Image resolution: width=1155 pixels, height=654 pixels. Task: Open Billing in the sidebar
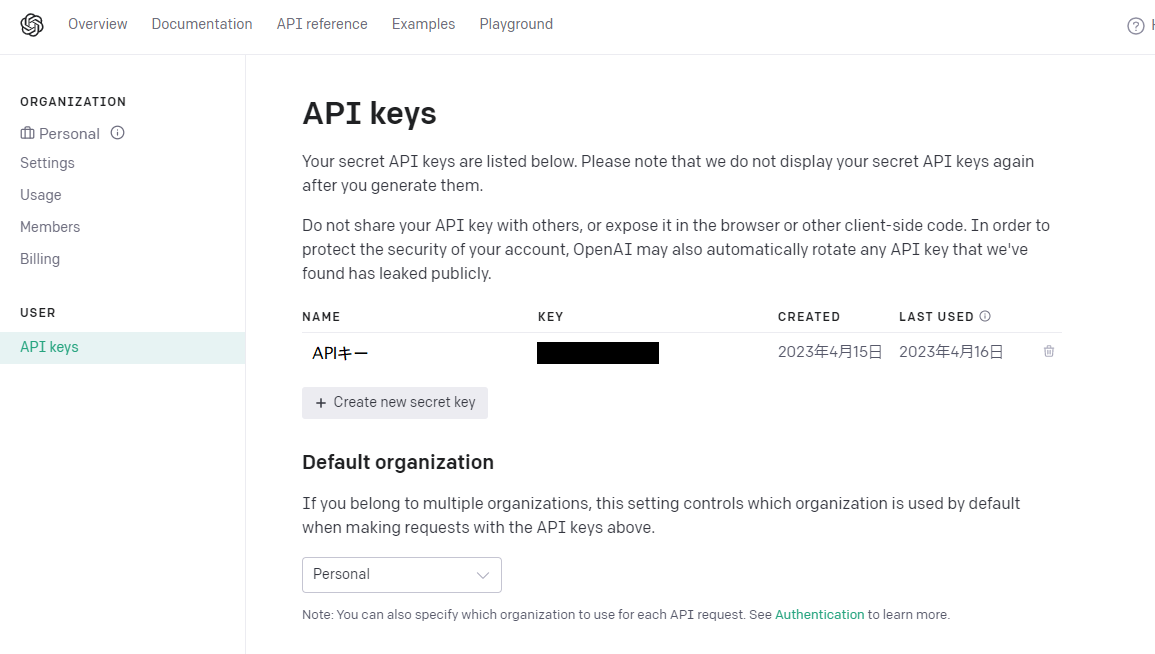click(40, 259)
